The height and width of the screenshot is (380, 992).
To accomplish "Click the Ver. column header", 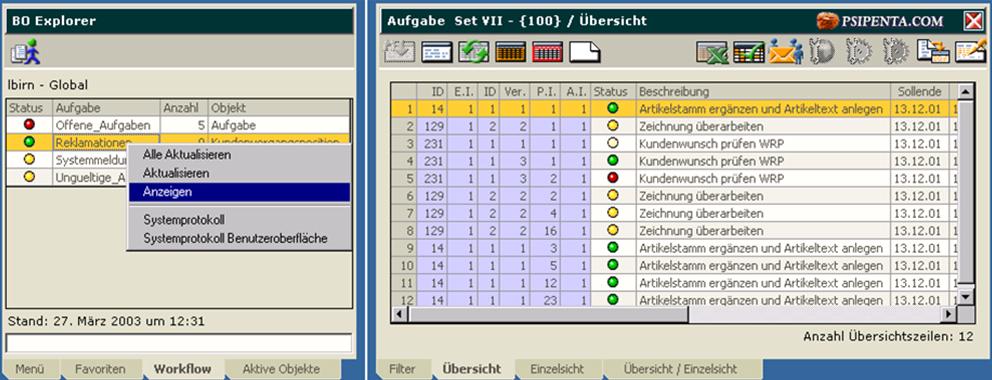I will (514, 92).
